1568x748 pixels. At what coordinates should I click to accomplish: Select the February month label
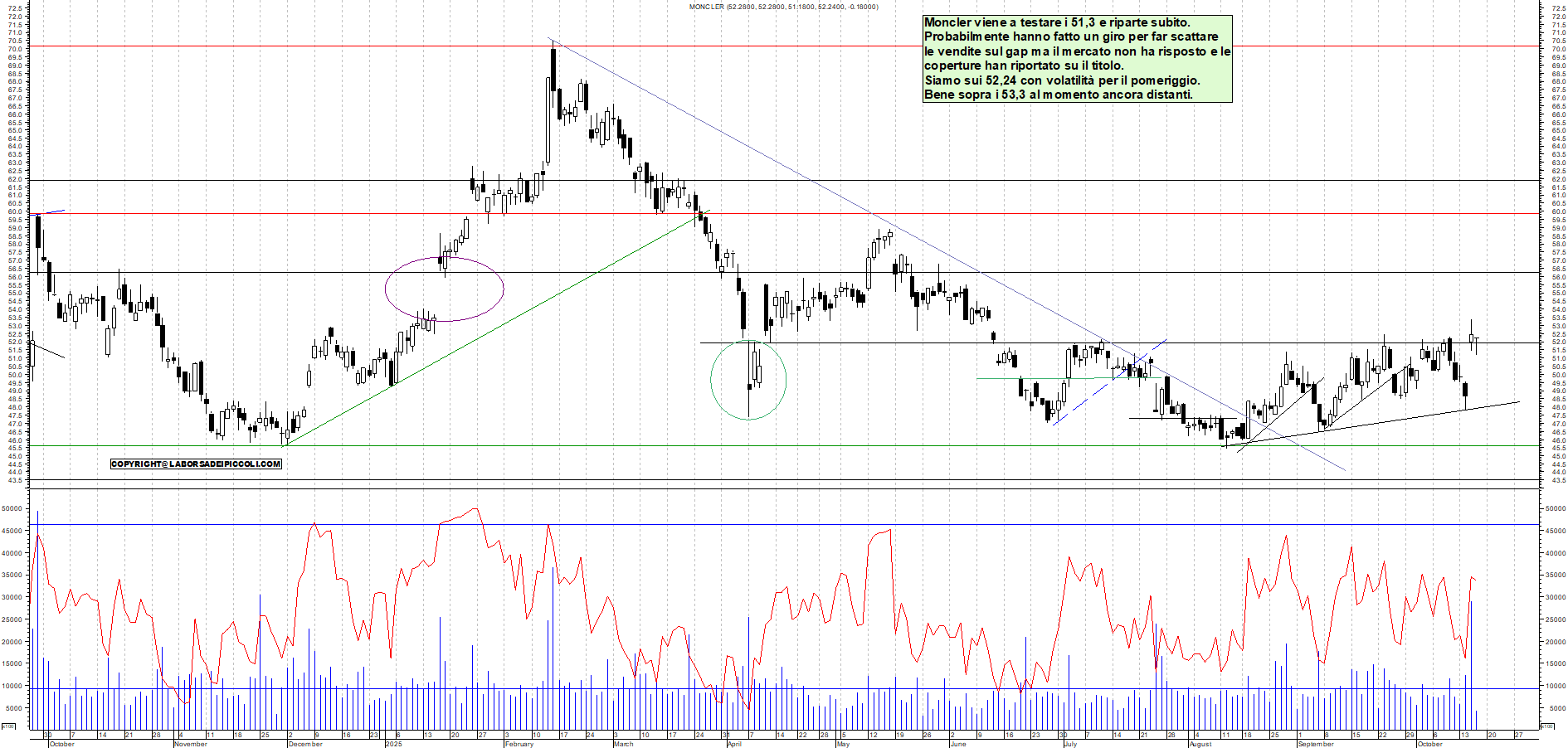click(519, 744)
